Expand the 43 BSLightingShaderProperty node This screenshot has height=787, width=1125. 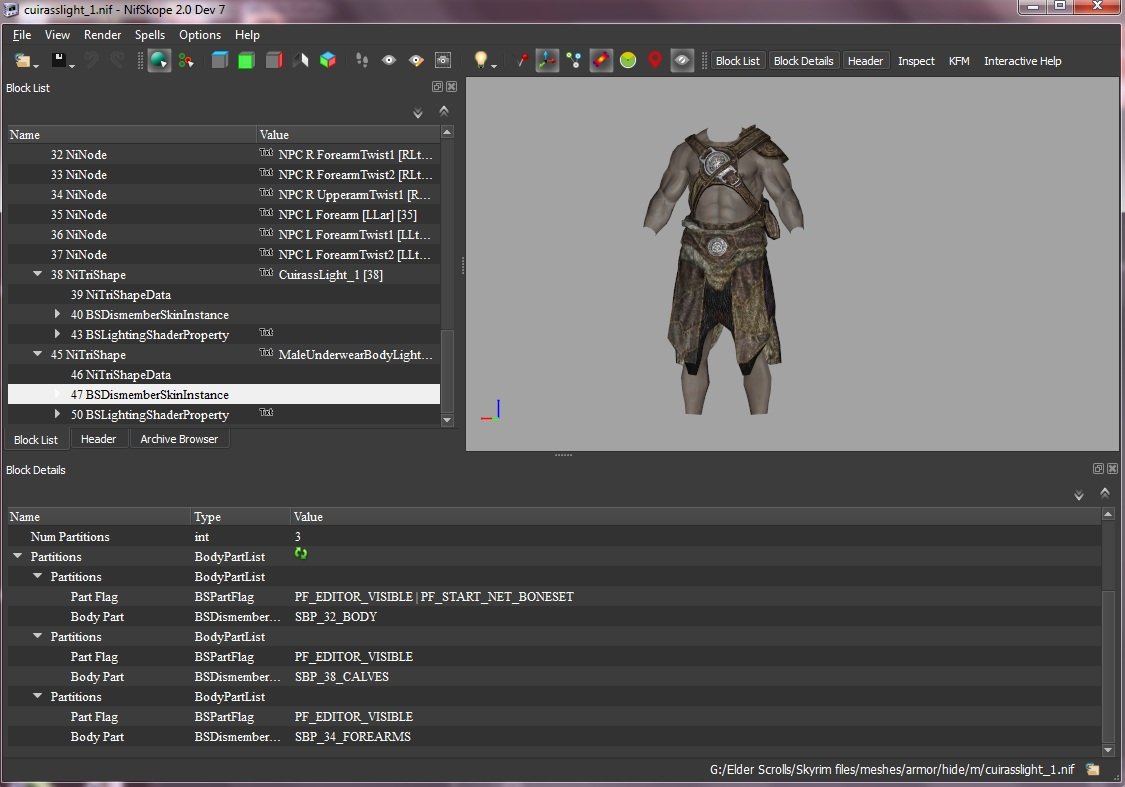point(57,334)
